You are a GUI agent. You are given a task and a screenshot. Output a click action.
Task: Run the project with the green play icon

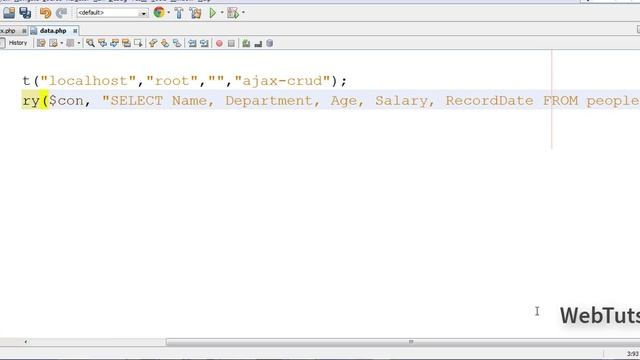(x=213, y=13)
